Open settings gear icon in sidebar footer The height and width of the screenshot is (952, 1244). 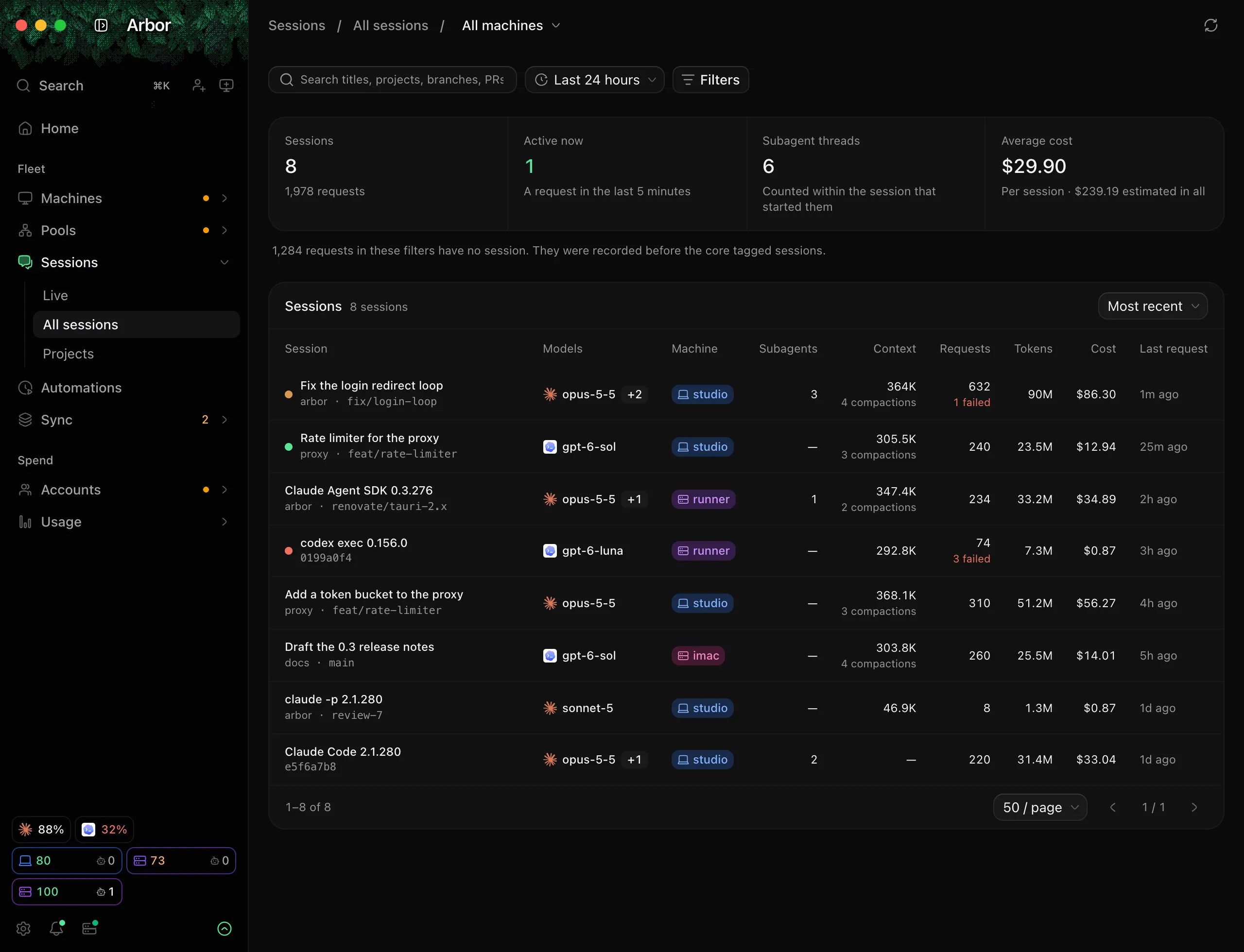pyautogui.click(x=23, y=928)
